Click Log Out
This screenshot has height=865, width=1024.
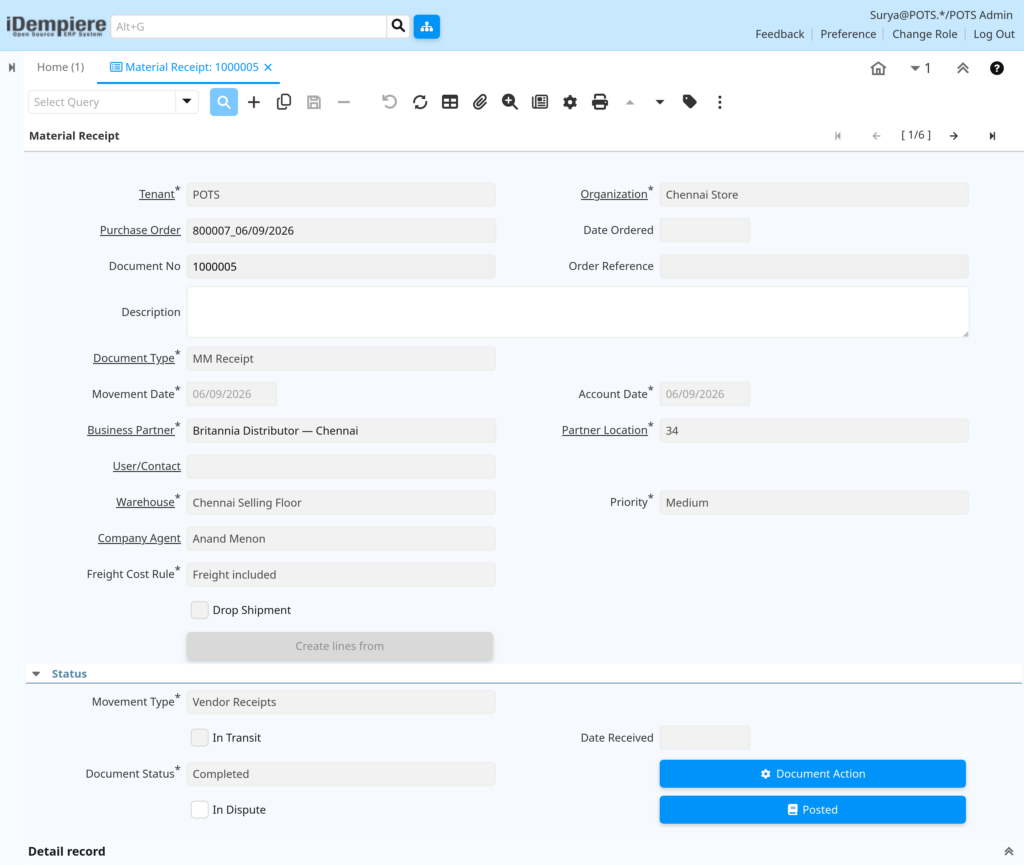(x=994, y=34)
